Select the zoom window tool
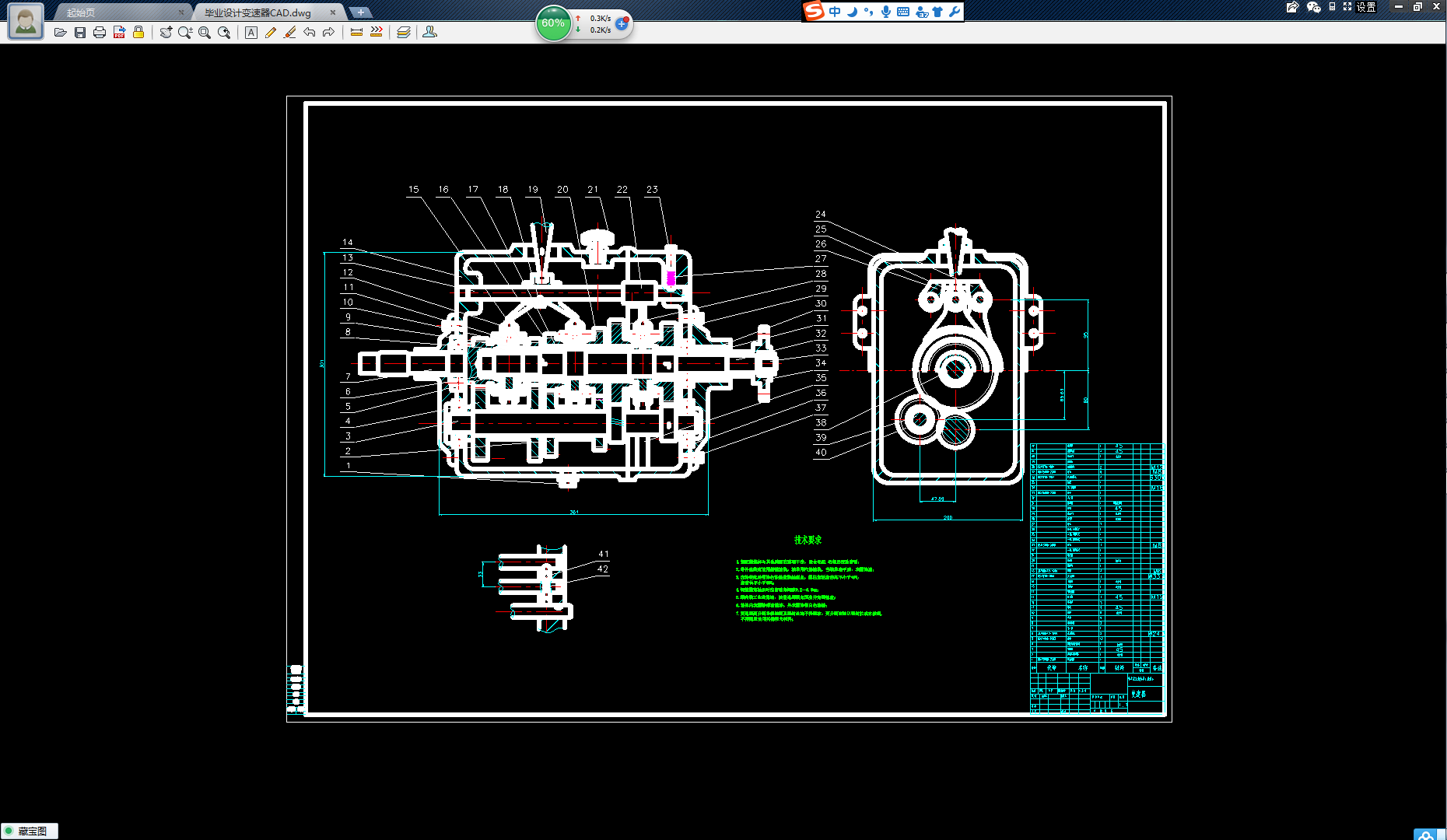The image size is (1447, 840). click(x=205, y=33)
